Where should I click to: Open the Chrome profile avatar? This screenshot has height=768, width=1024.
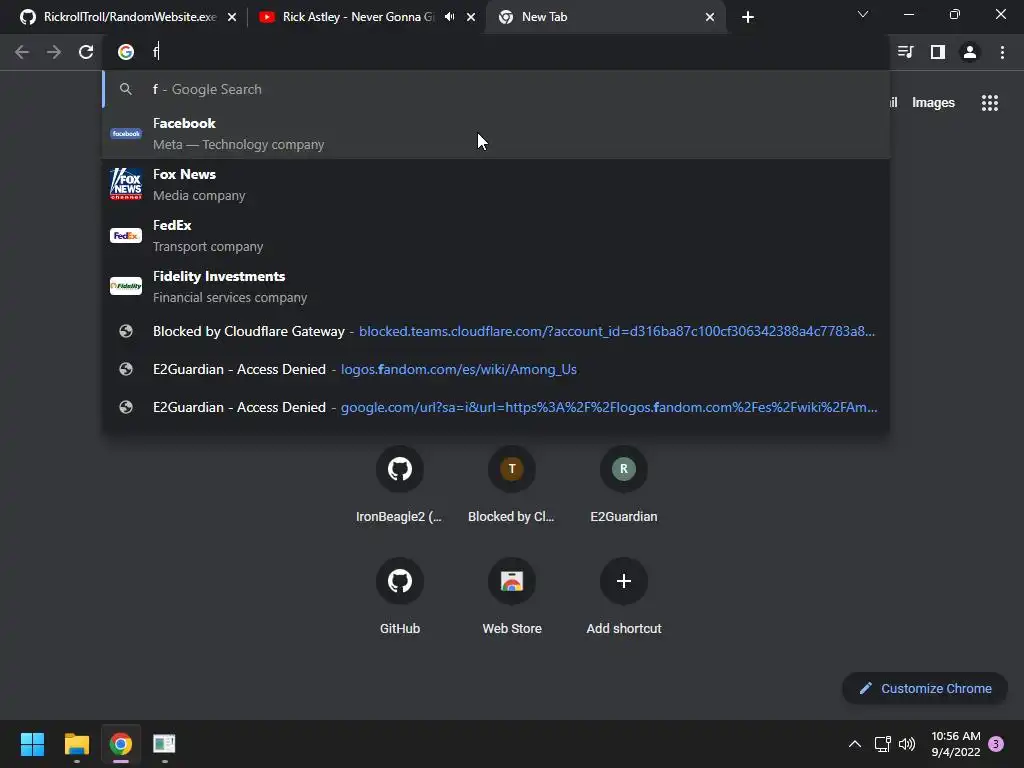(970, 52)
